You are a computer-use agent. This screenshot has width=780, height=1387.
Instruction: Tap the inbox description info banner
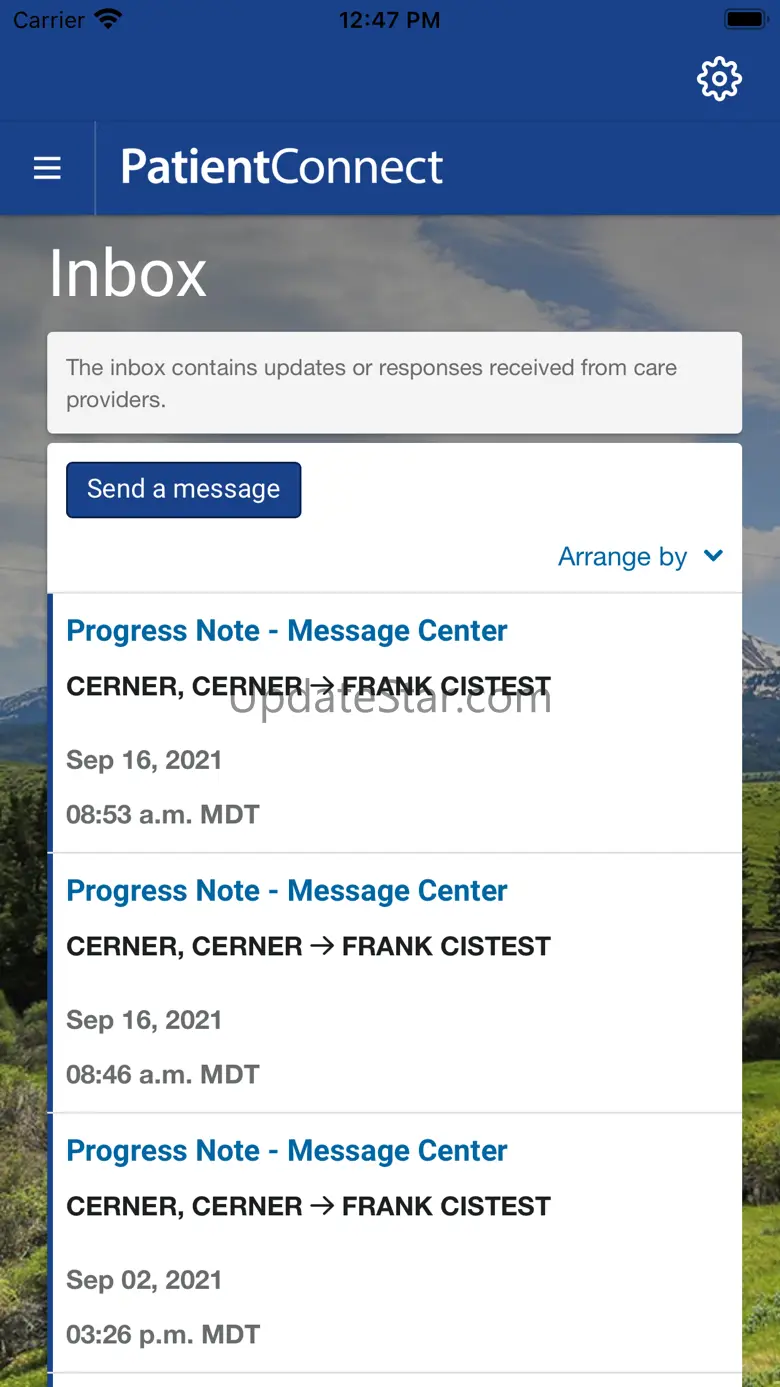394,383
